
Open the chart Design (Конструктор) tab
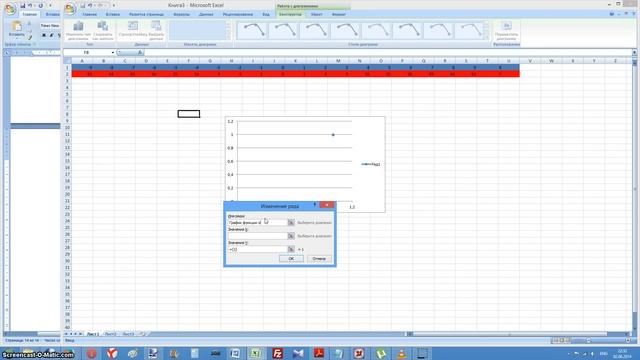(290, 14)
